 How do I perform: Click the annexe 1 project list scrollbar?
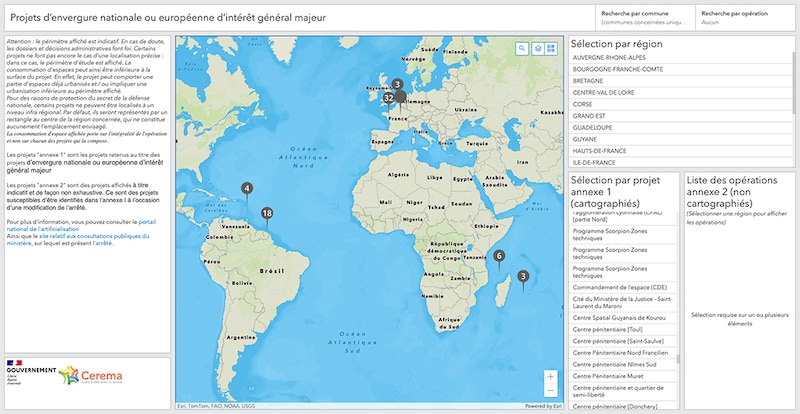pyautogui.click(x=678, y=359)
